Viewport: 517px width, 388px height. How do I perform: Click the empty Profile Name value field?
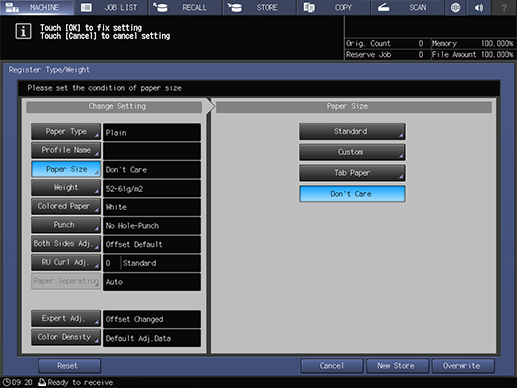point(152,151)
